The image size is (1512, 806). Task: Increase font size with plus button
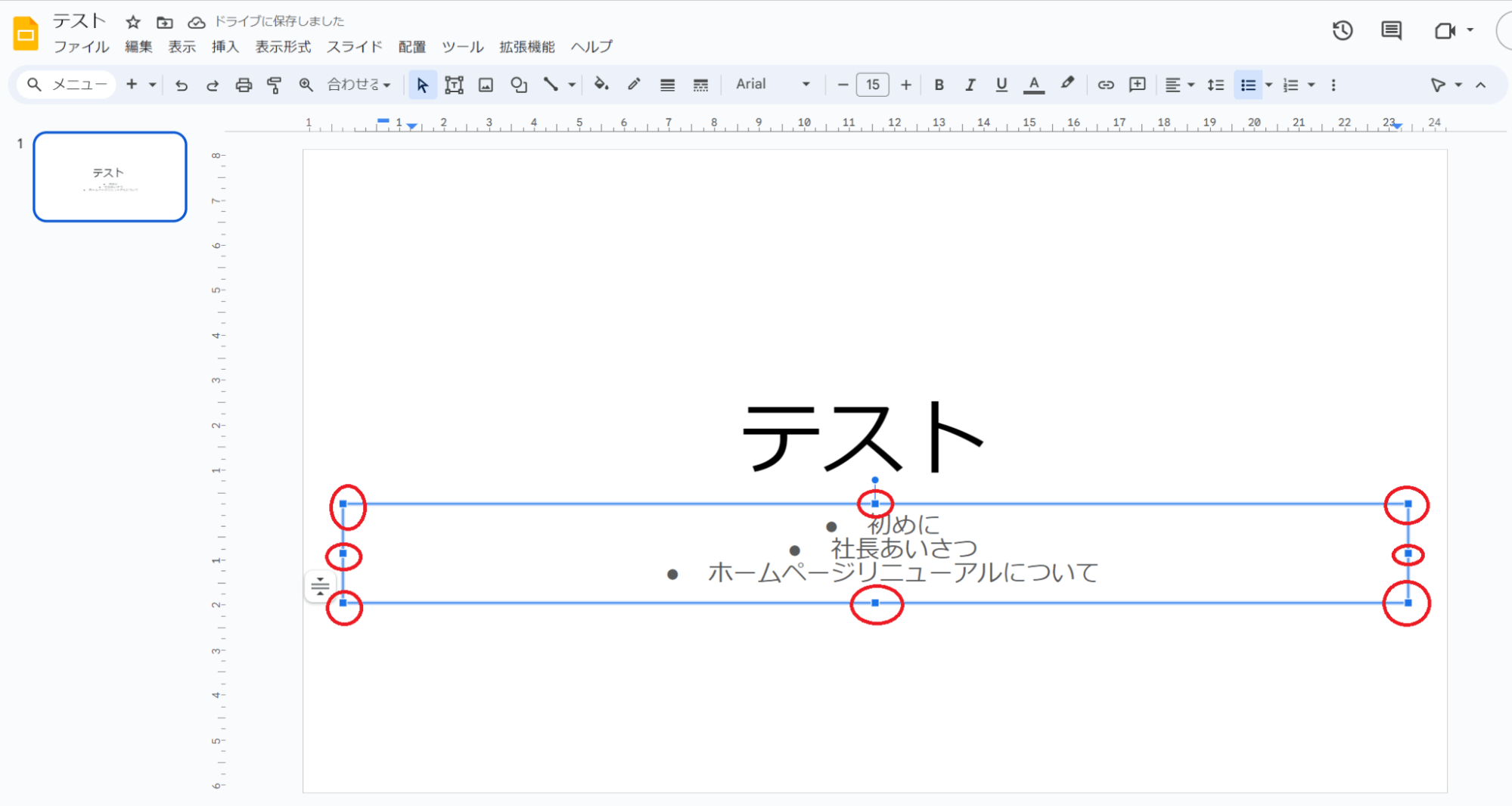pyautogui.click(x=905, y=85)
